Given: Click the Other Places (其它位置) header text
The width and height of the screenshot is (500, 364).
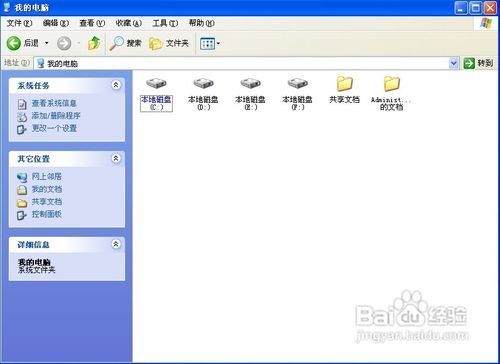Looking at the screenshot, I should pos(33,159).
